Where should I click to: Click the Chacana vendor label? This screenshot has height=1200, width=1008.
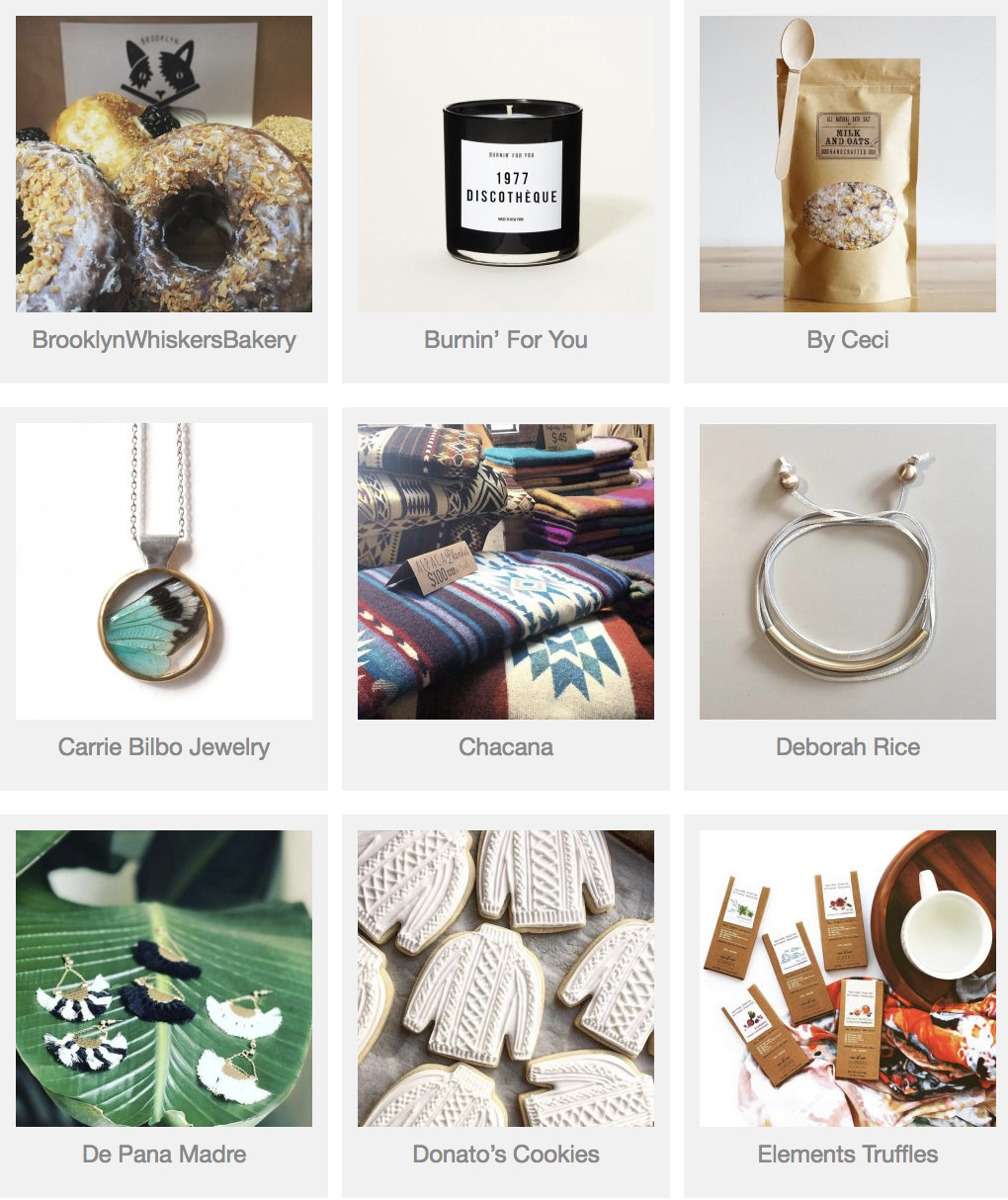(506, 747)
